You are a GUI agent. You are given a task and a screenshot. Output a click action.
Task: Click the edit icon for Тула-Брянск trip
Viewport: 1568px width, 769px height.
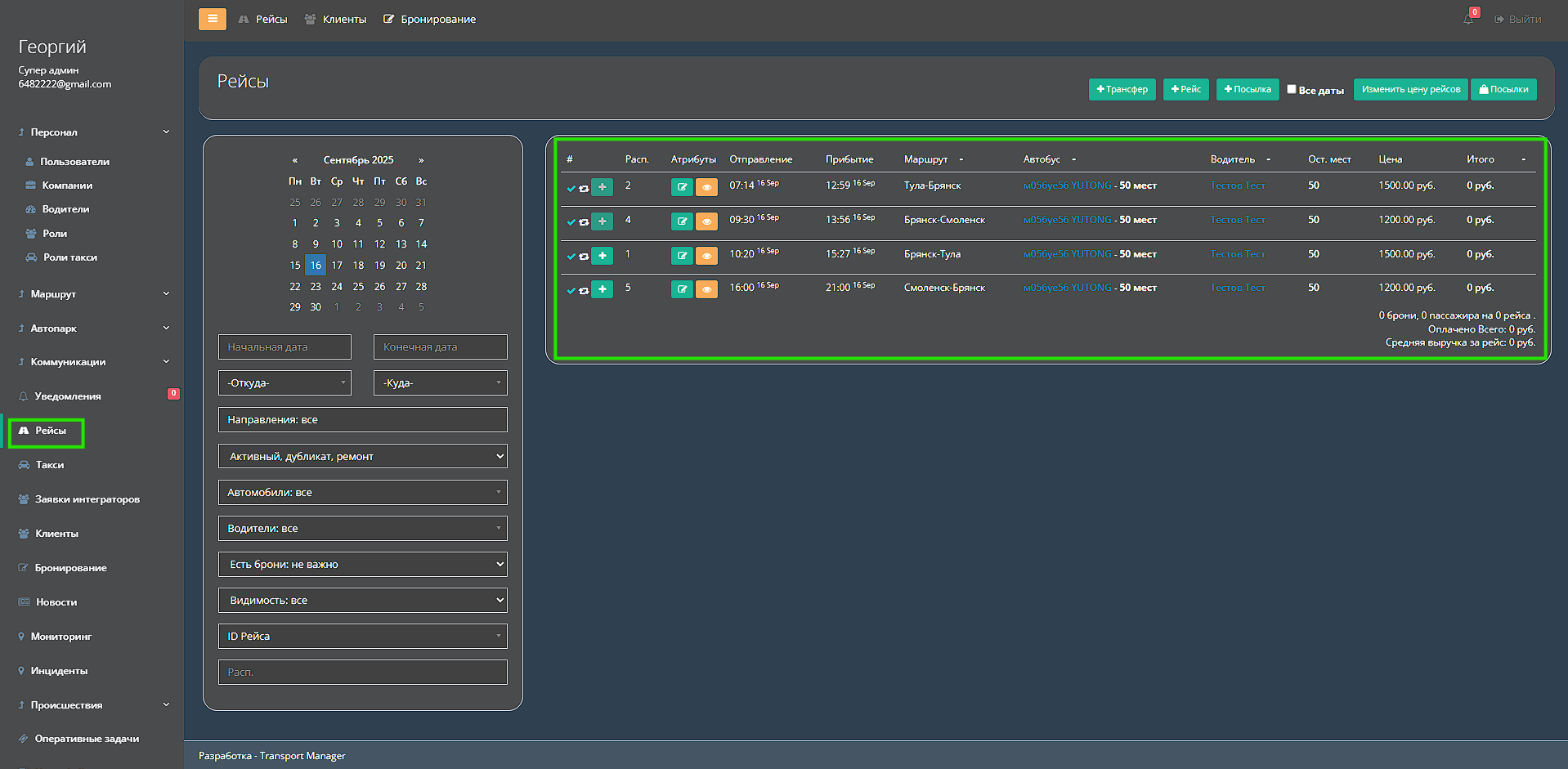[x=681, y=187]
